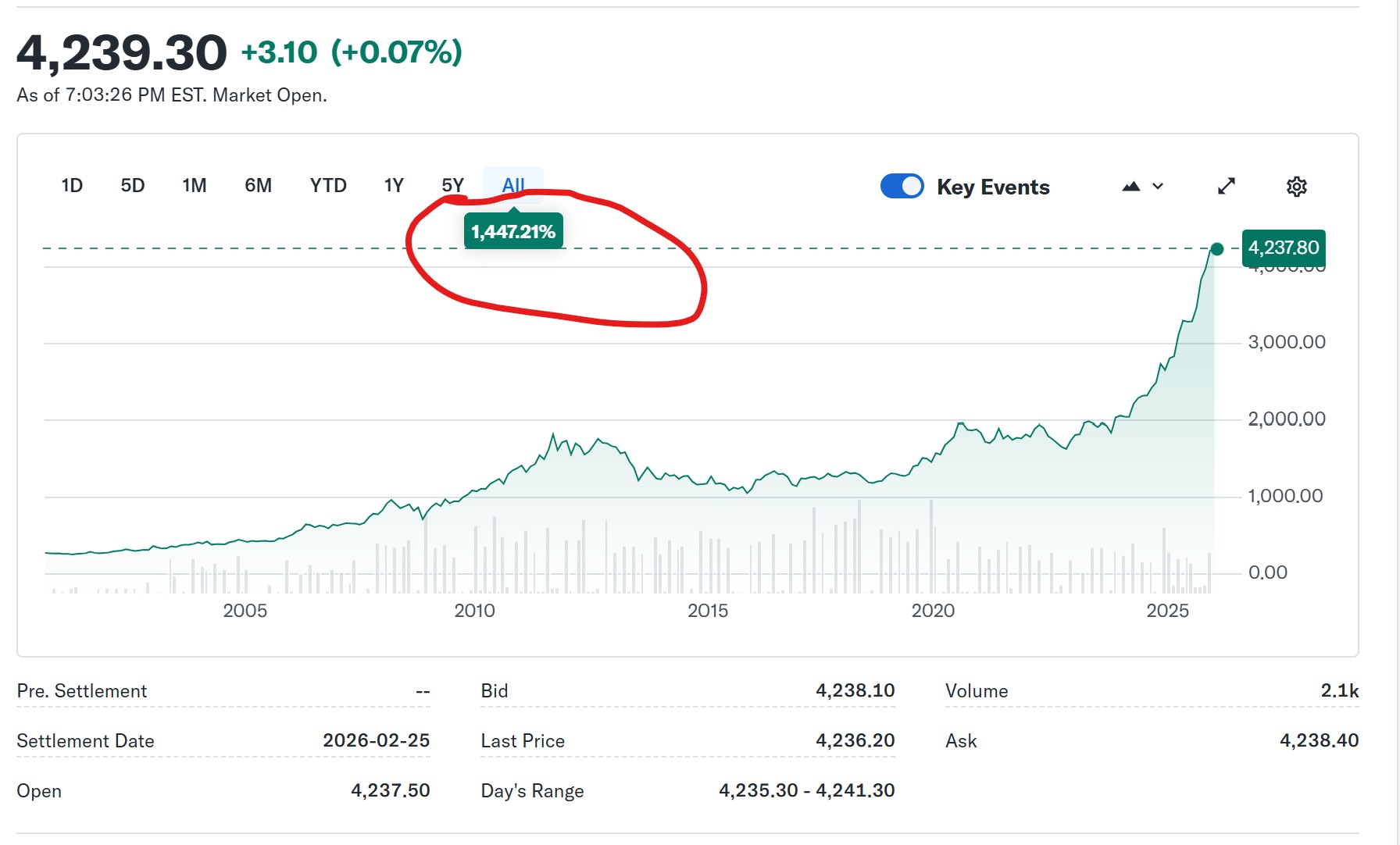Click the Key Events label
The image size is (1400, 845).
pyautogui.click(x=993, y=187)
